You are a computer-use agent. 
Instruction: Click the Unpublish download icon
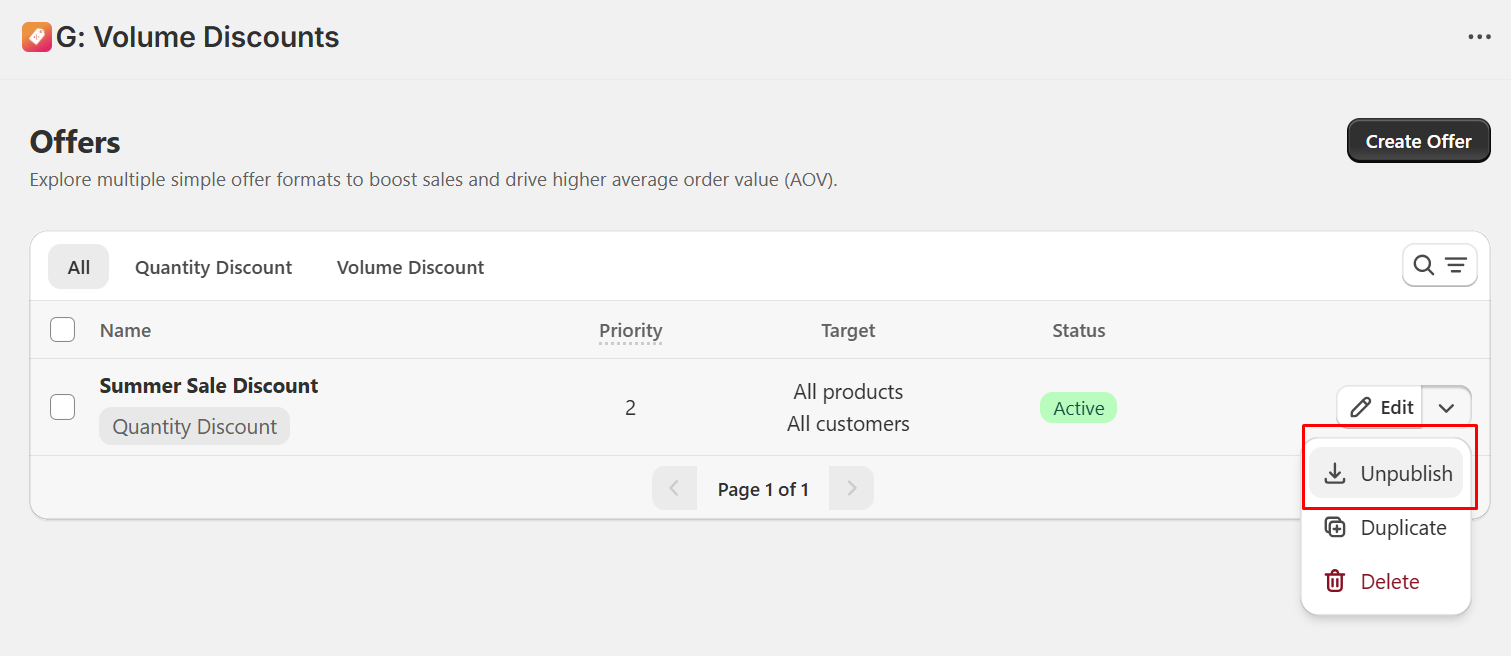point(1335,474)
